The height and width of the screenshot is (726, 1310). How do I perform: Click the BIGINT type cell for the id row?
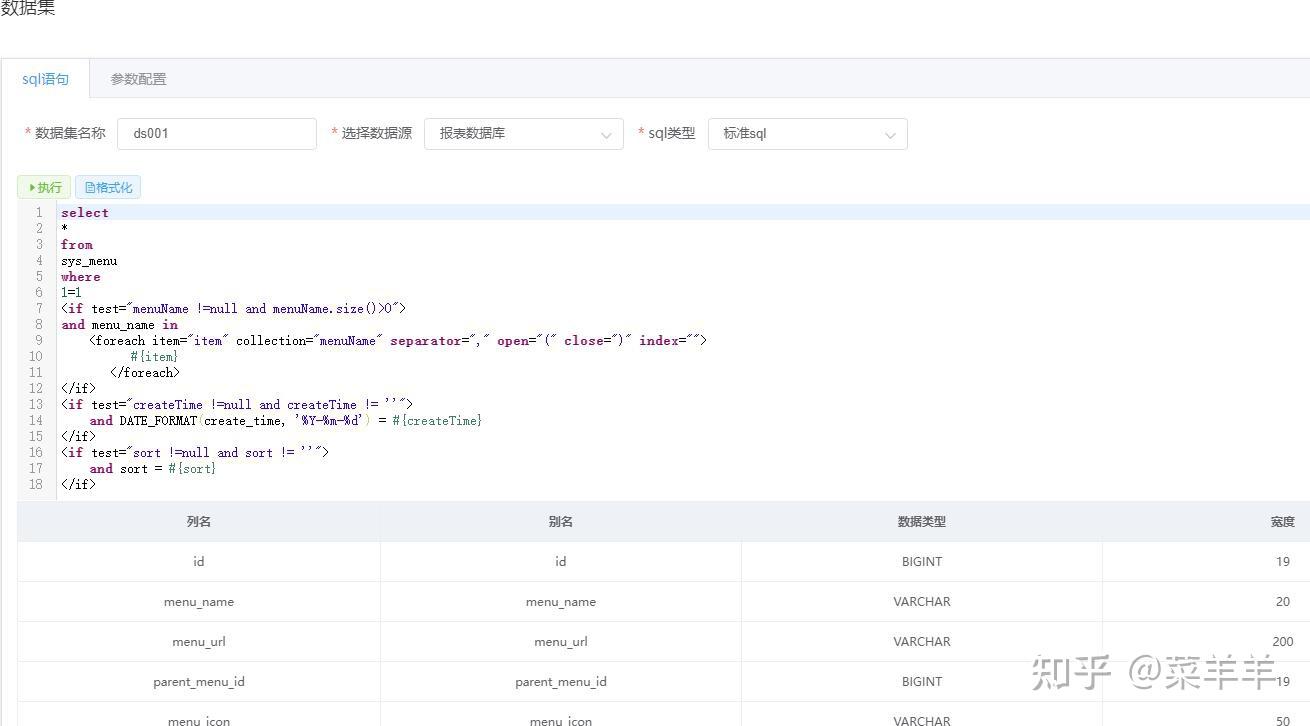coord(921,561)
